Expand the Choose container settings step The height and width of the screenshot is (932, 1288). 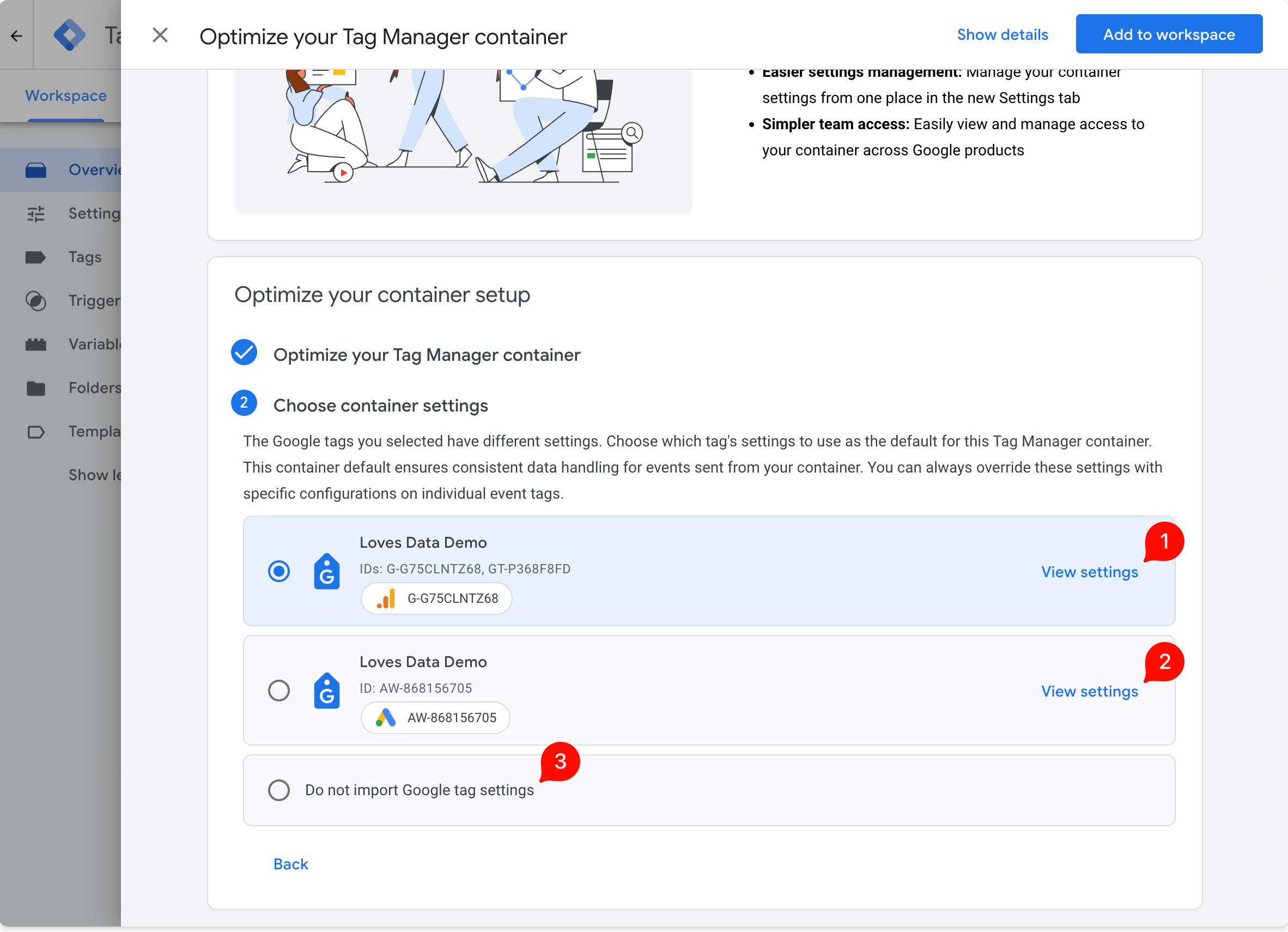(x=380, y=406)
